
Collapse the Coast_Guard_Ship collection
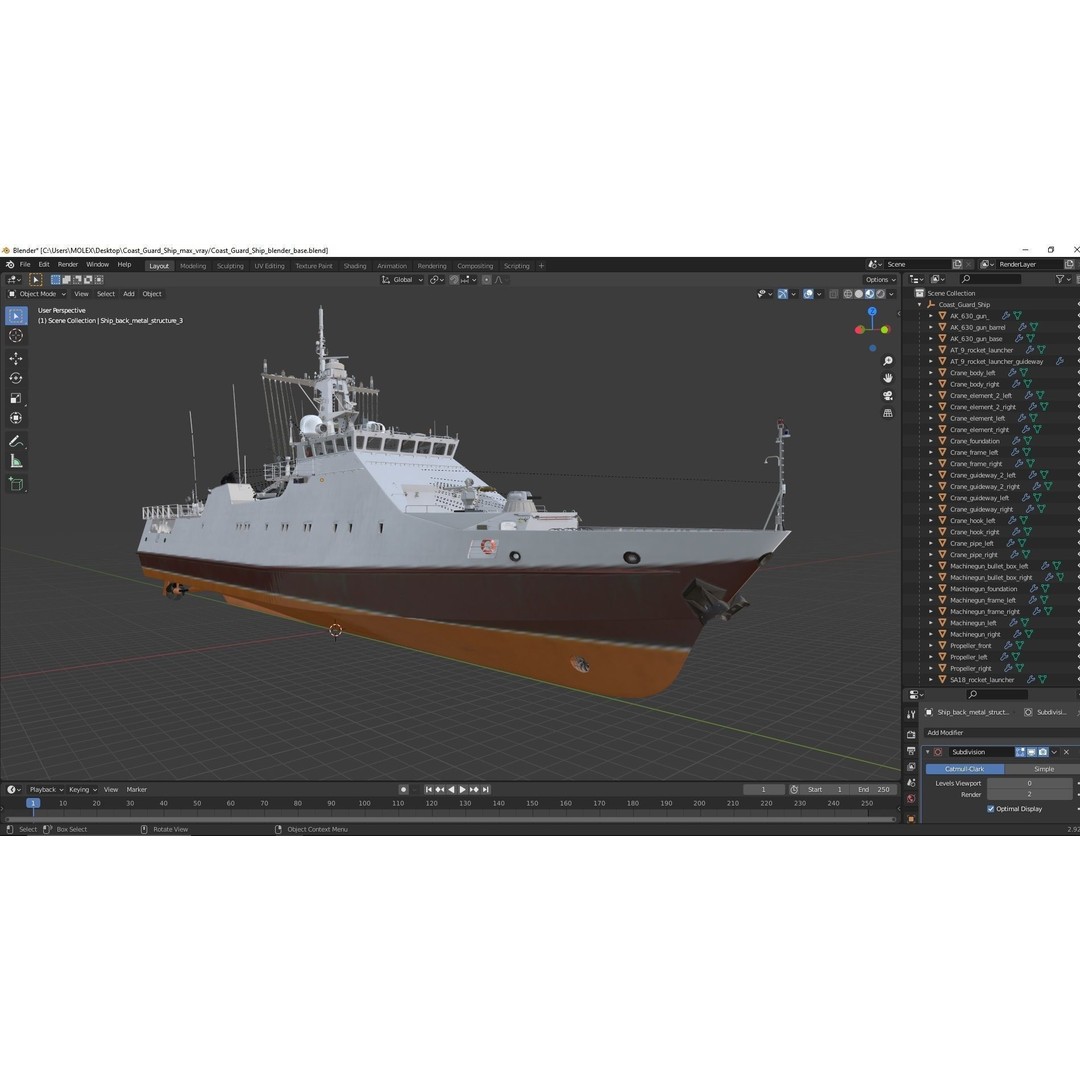[x=920, y=304]
